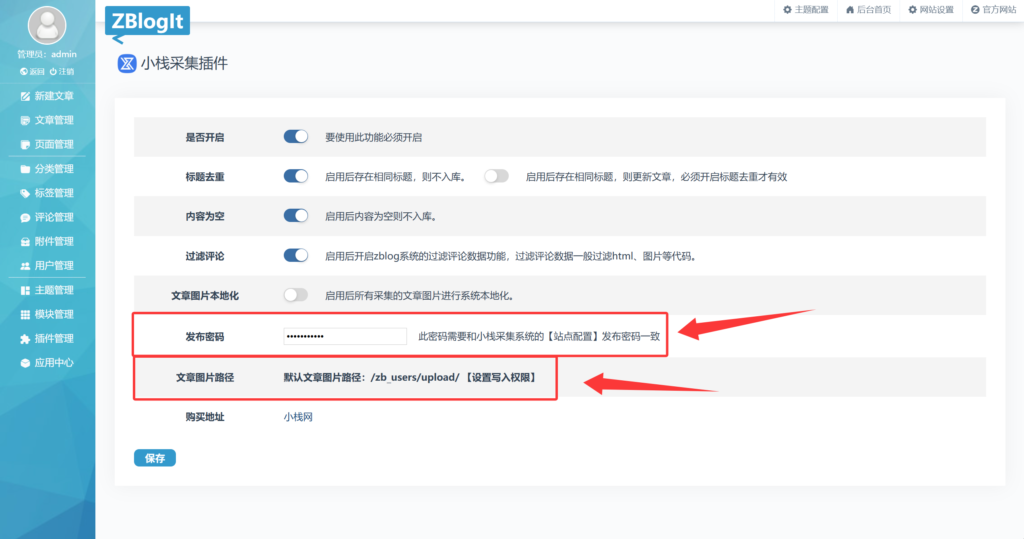This screenshot has height=539, width=1024.
Task: Click the 附件管理 icon in sidebar
Action: coord(25,242)
